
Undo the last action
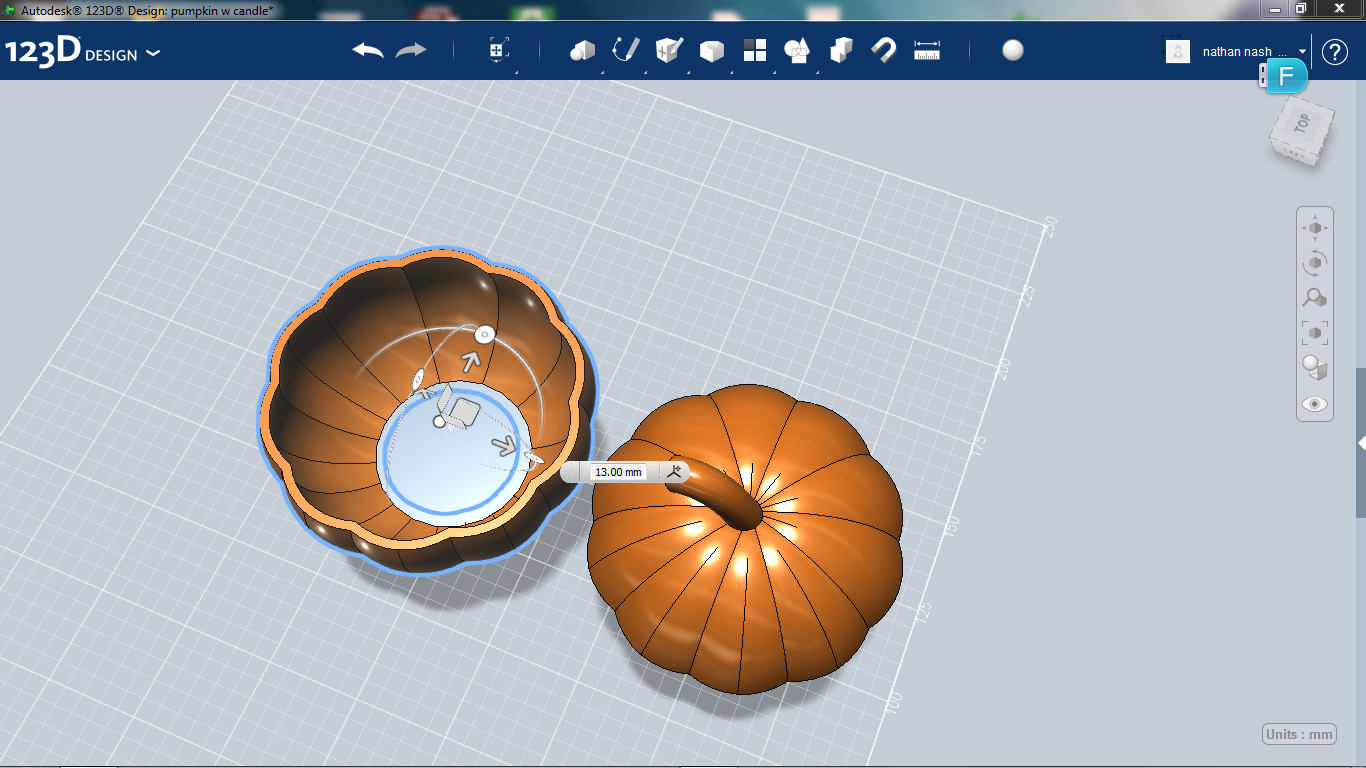point(368,50)
